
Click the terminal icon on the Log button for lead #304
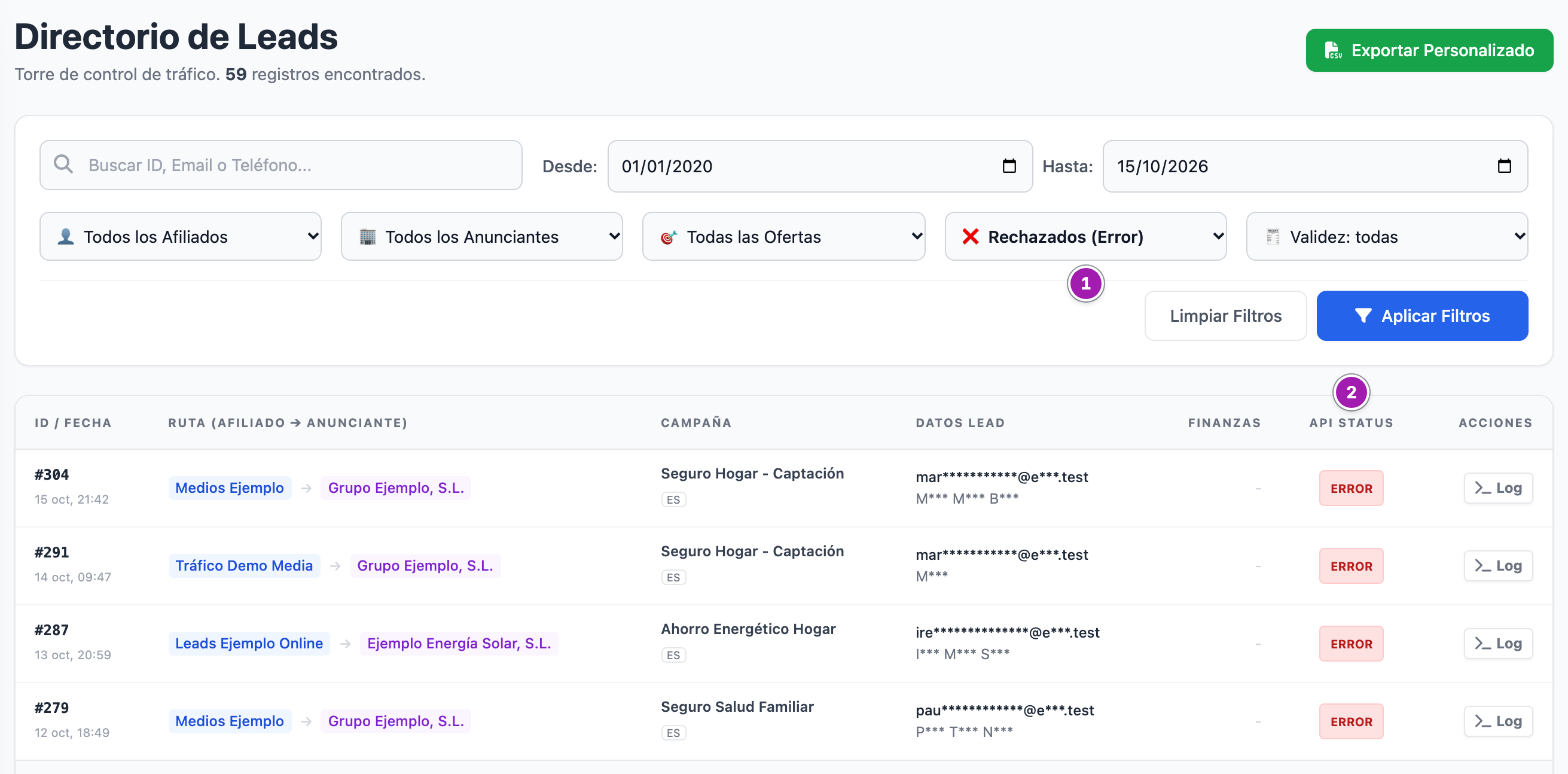(1482, 487)
